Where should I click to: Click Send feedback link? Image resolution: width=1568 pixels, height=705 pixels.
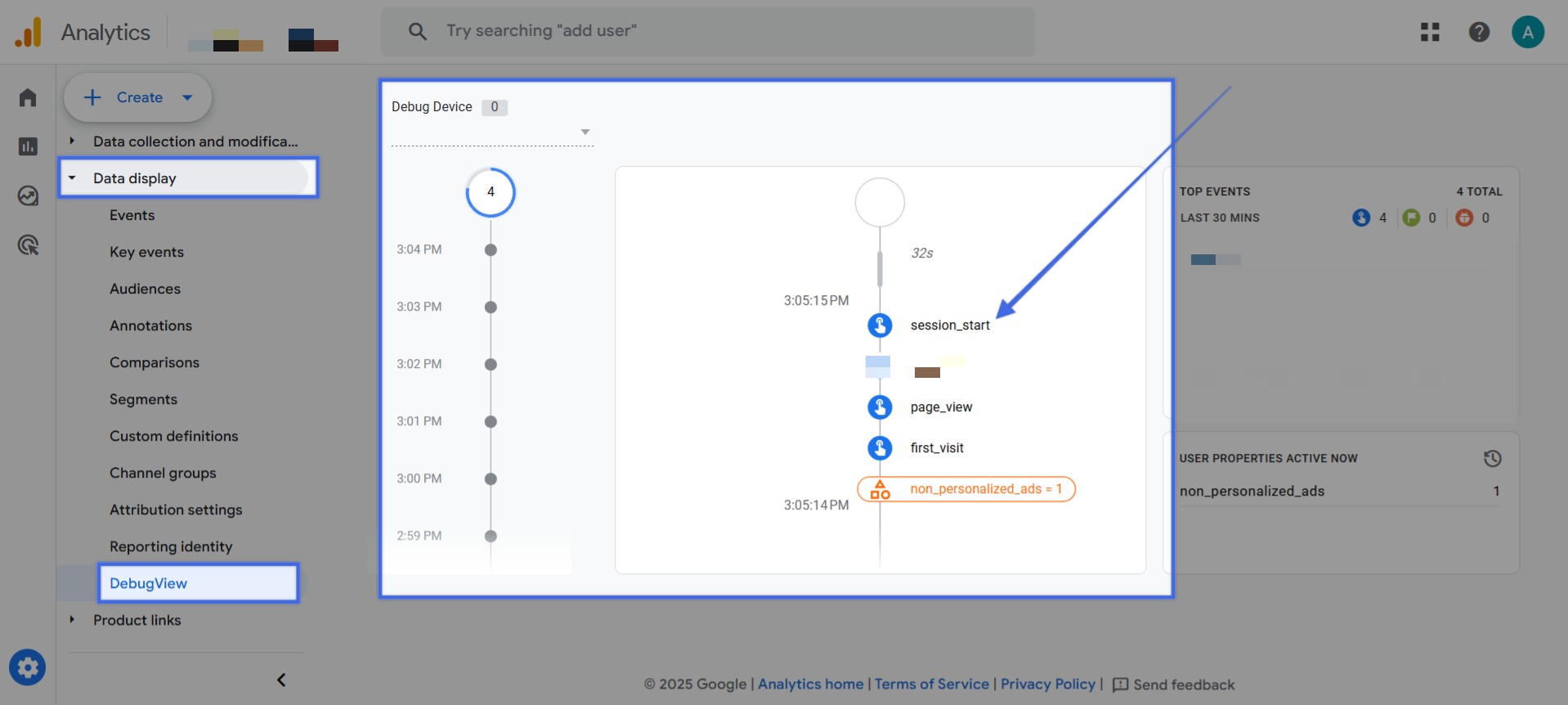tap(1183, 685)
